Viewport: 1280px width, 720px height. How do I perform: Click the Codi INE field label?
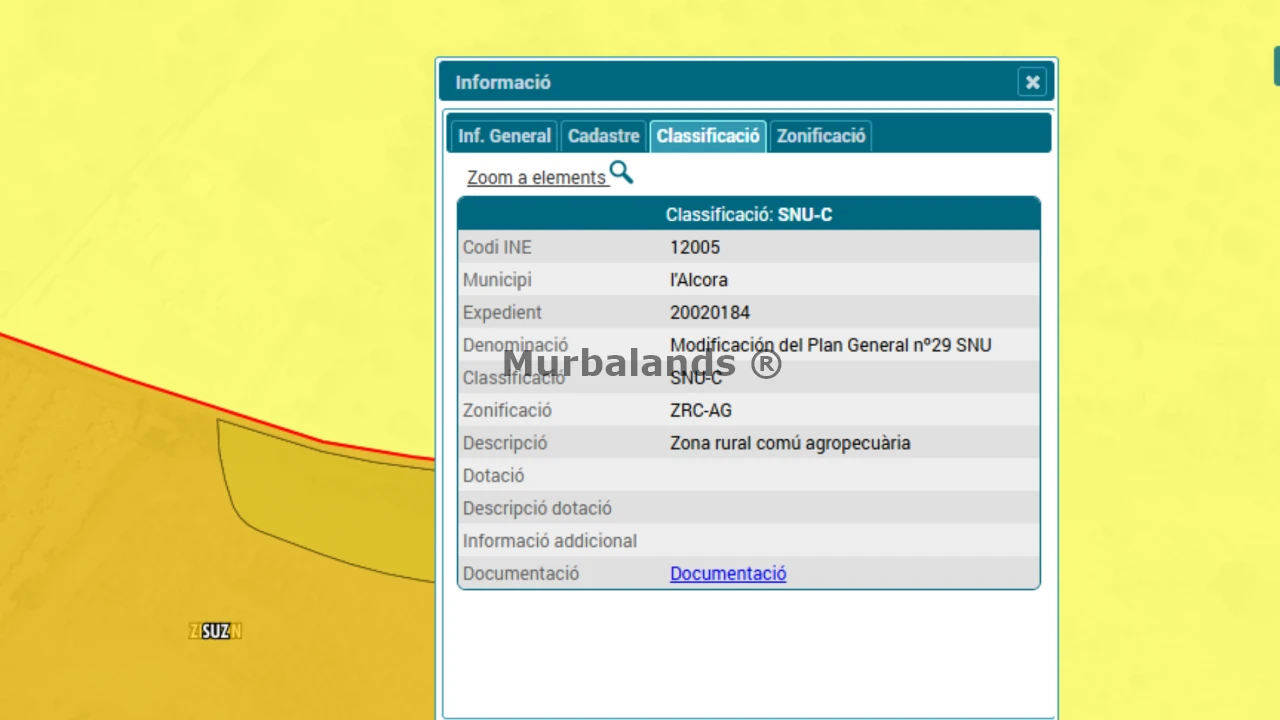coord(497,247)
